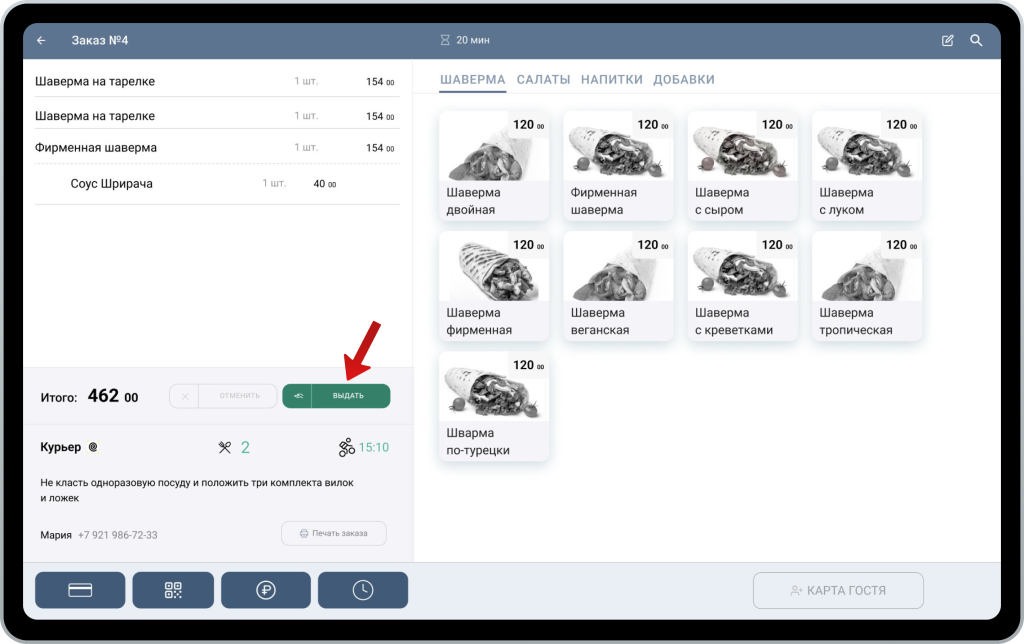Click the icon part of Выдать button

(298, 396)
